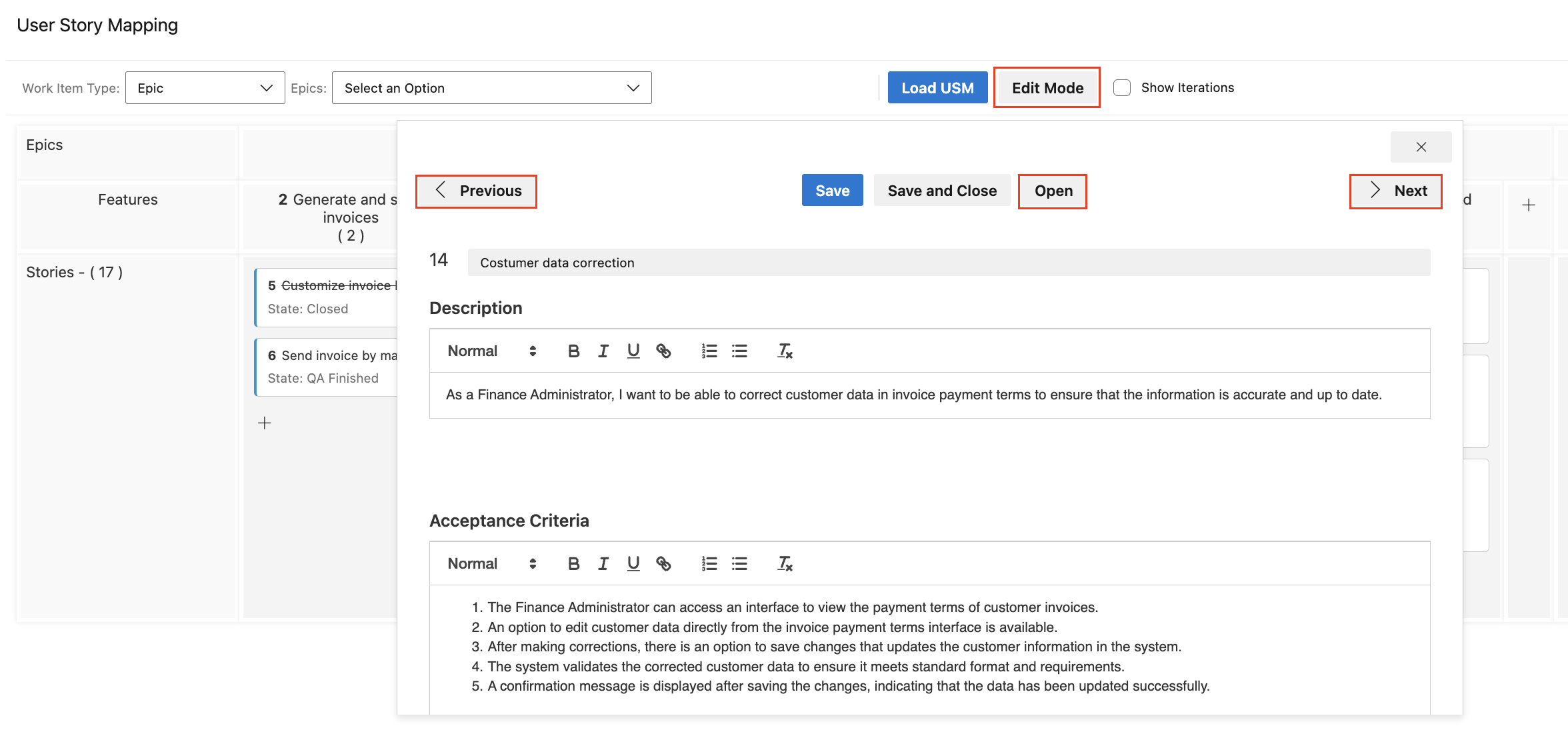Viewport: 1568px width, 744px height.
Task: Clear formatting in Description editor
Action: tap(785, 351)
